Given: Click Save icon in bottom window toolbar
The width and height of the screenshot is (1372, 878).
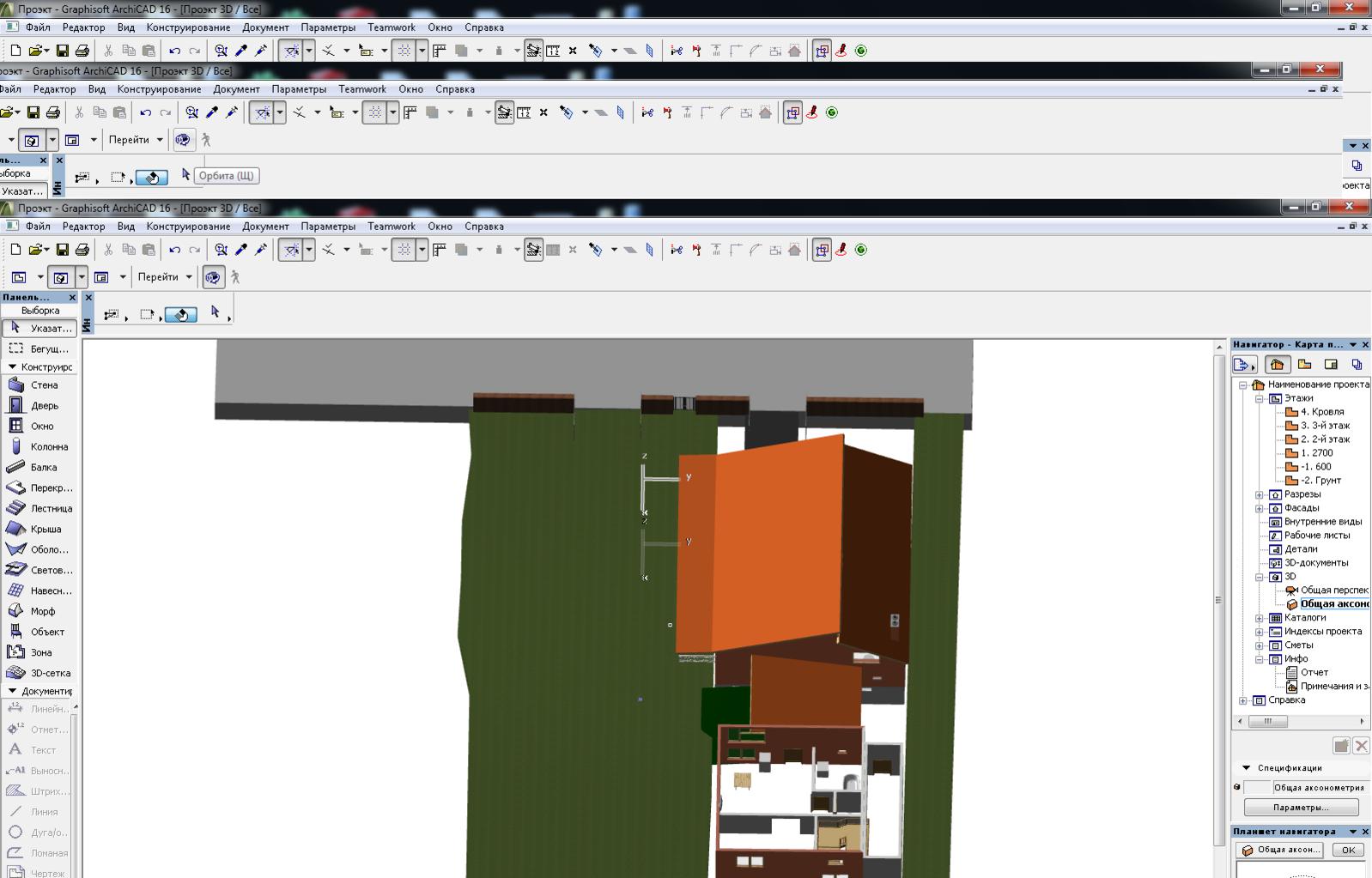Looking at the screenshot, I should [x=62, y=250].
